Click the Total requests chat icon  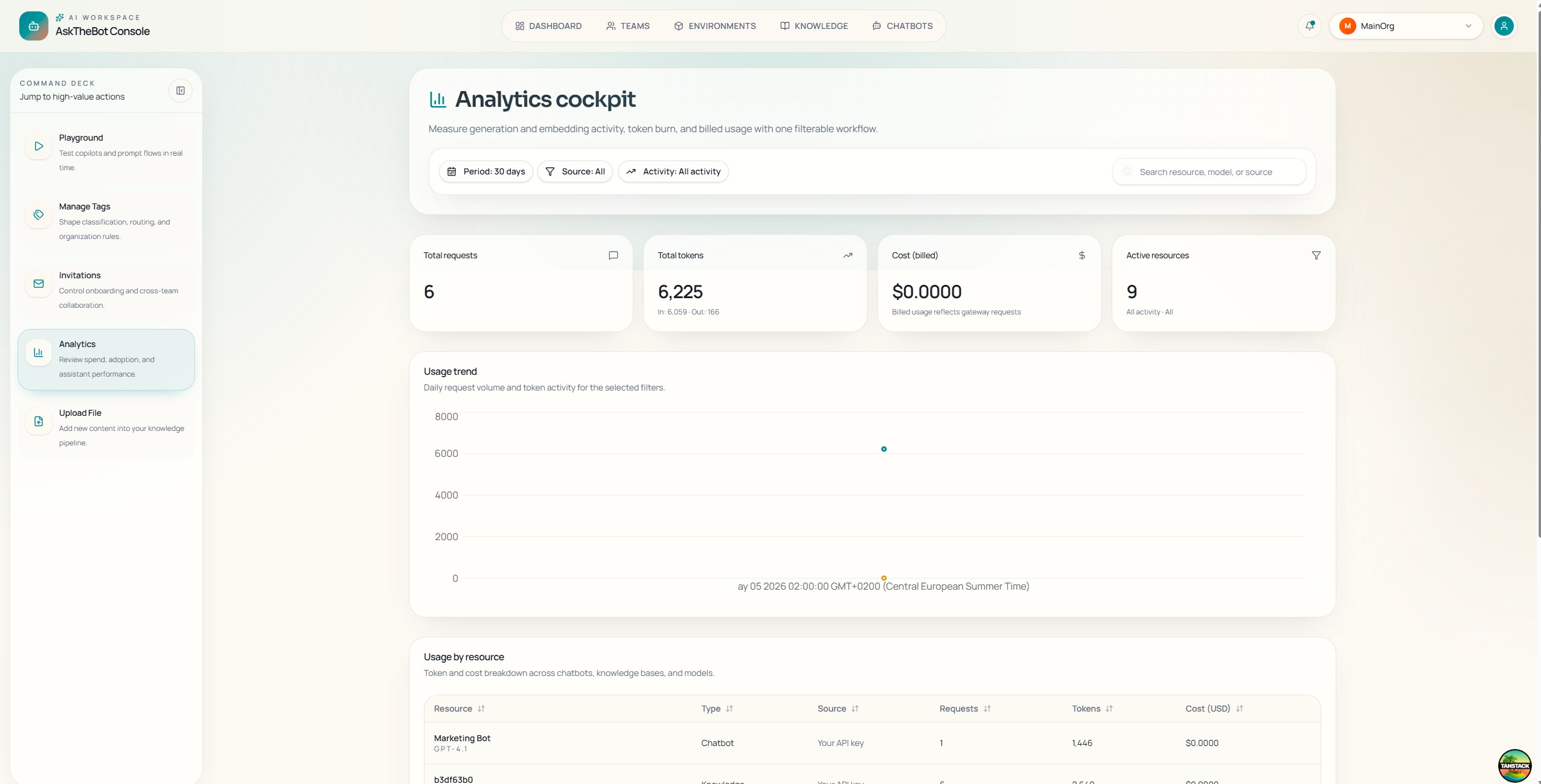click(x=614, y=255)
